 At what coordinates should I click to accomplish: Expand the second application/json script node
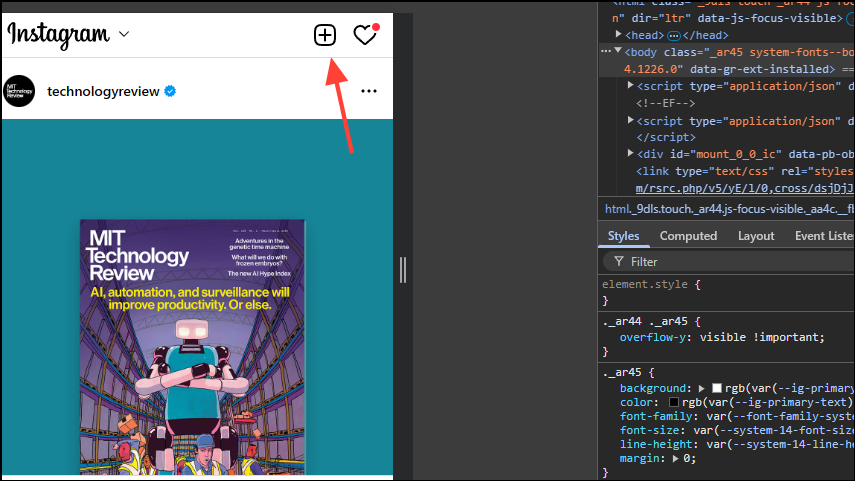tap(630, 121)
